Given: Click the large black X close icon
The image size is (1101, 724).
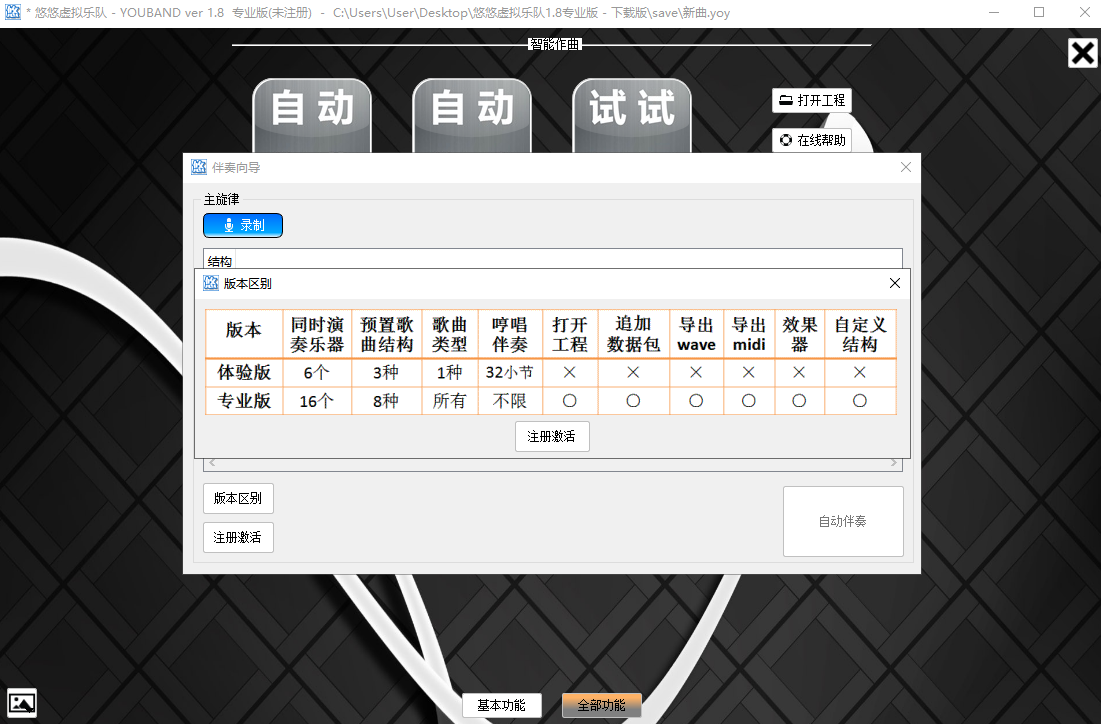Looking at the screenshot, I should tap(1083, 53).
